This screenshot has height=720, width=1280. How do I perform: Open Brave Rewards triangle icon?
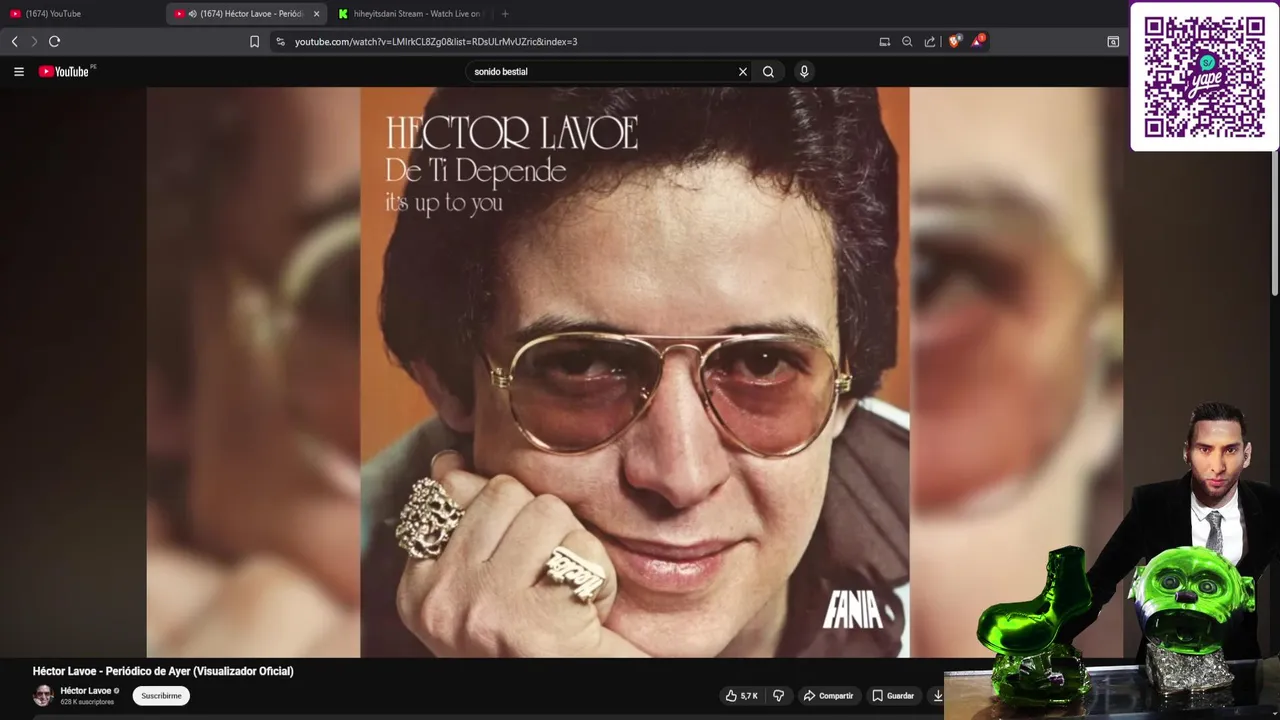point(978,41)
